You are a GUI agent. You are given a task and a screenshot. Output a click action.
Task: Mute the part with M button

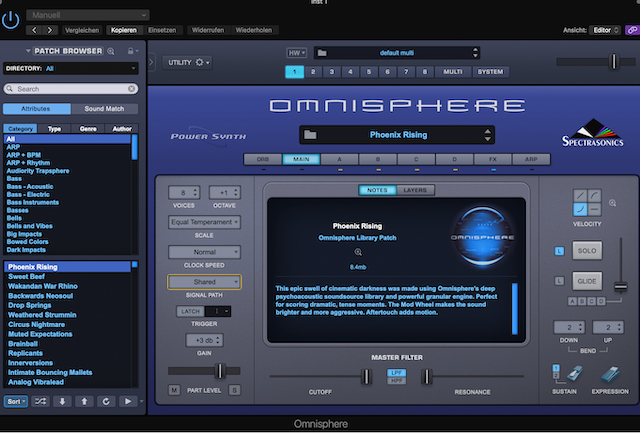point(174,390)
